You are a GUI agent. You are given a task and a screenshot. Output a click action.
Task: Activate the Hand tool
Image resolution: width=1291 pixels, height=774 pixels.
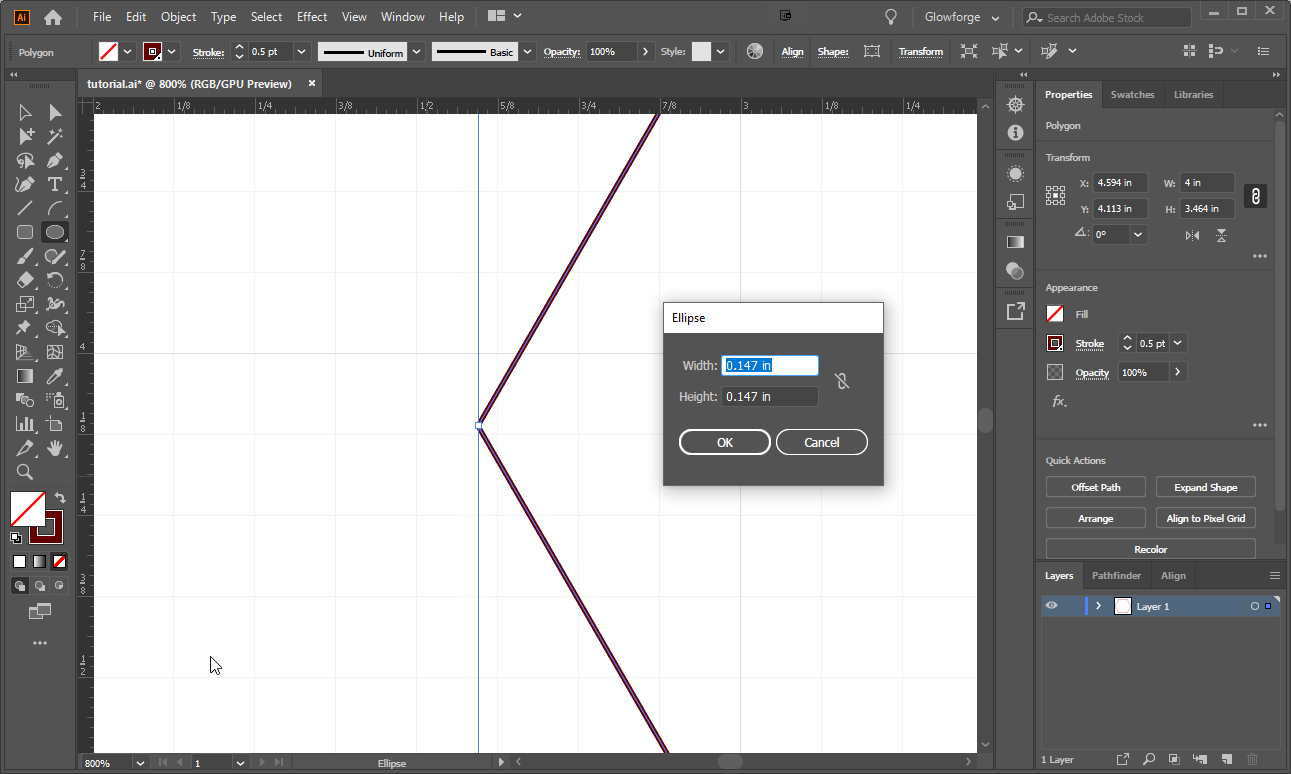coord(55,448)
